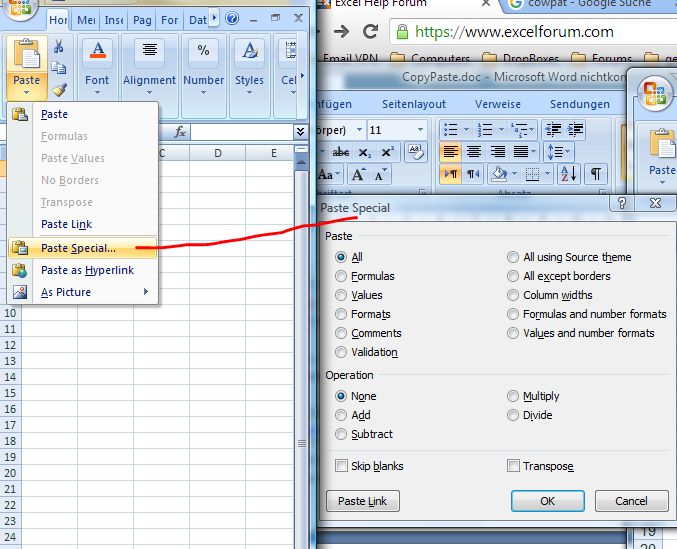Select the Multiply operation radio
The height and width of the screenshot is (549, 677).
(x=513, y=396)
